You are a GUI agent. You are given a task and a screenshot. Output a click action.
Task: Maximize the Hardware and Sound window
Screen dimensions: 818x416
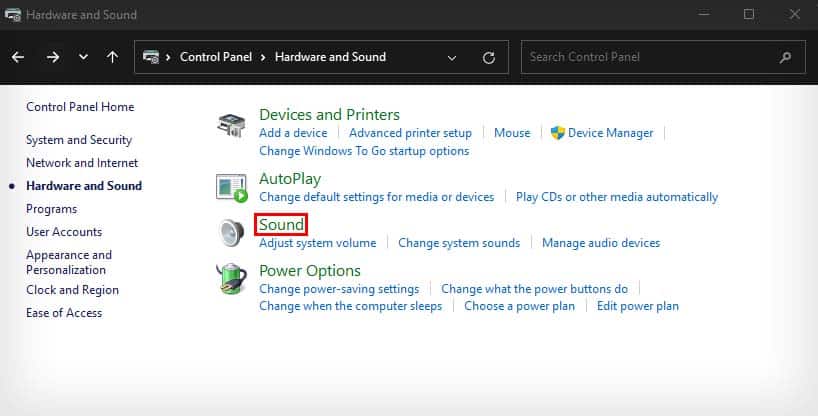[749, 14]
